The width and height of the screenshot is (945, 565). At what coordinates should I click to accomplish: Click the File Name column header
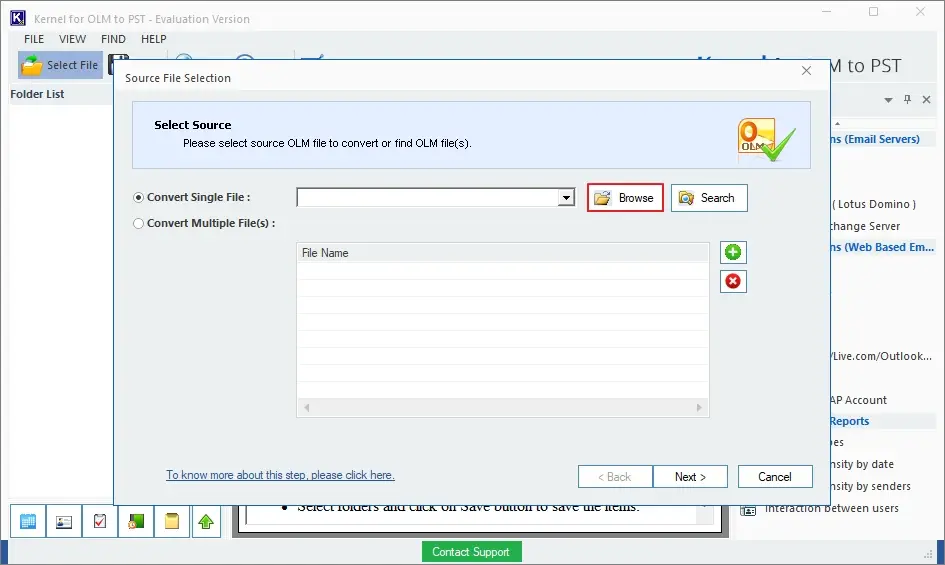coord(503,253)
